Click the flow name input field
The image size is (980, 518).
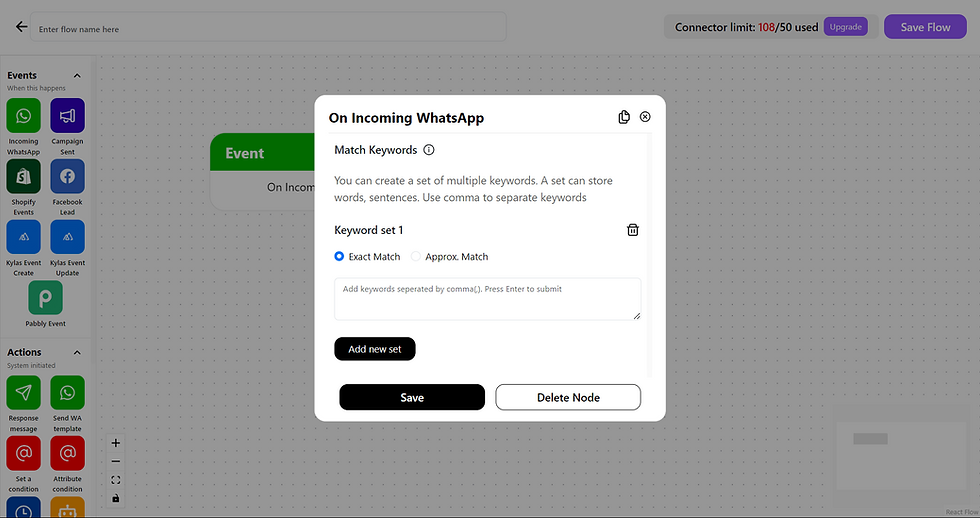(268, 27)
